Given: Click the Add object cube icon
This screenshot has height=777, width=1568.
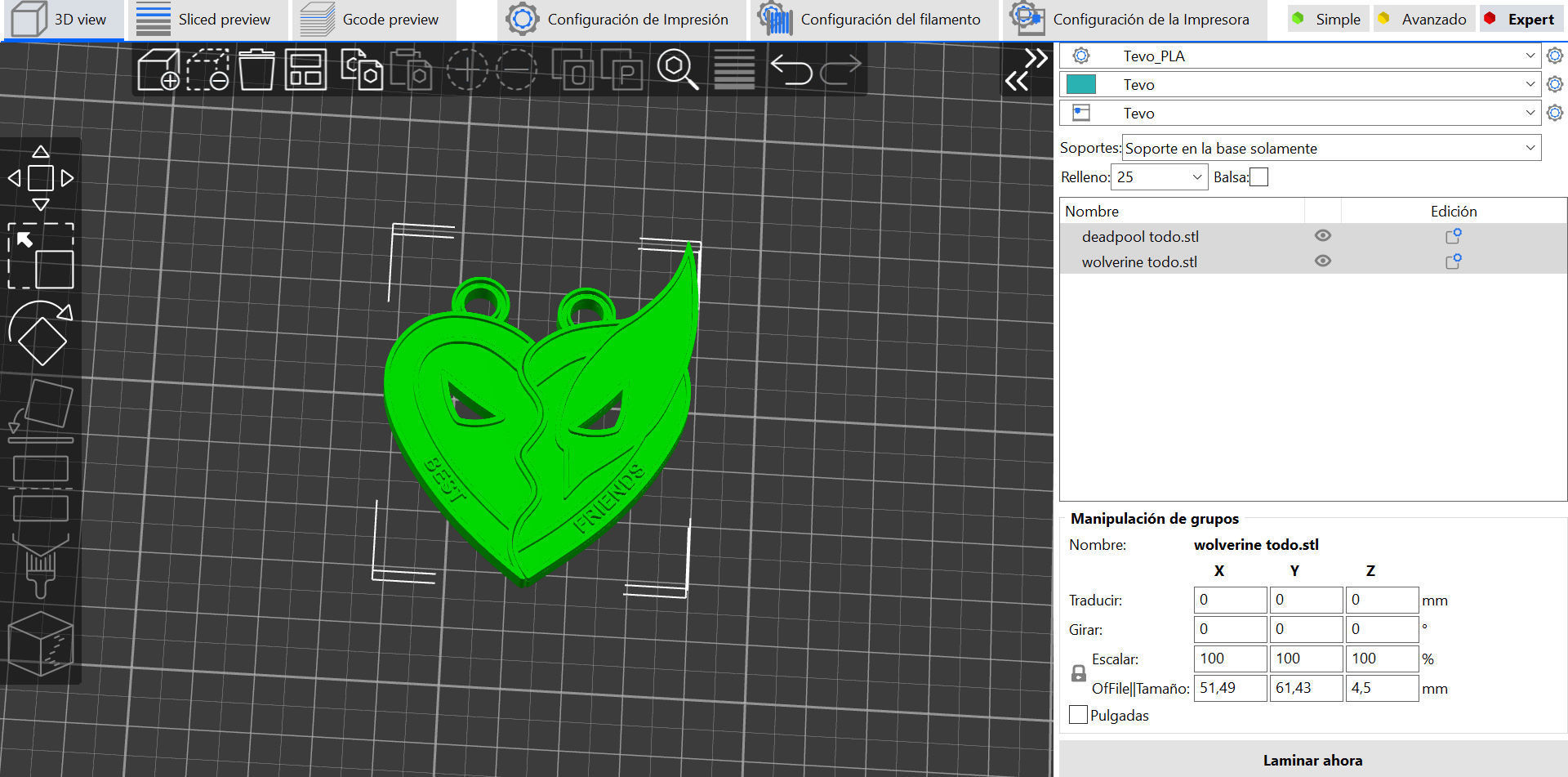Looking at the screenshot, I should 158,69.
